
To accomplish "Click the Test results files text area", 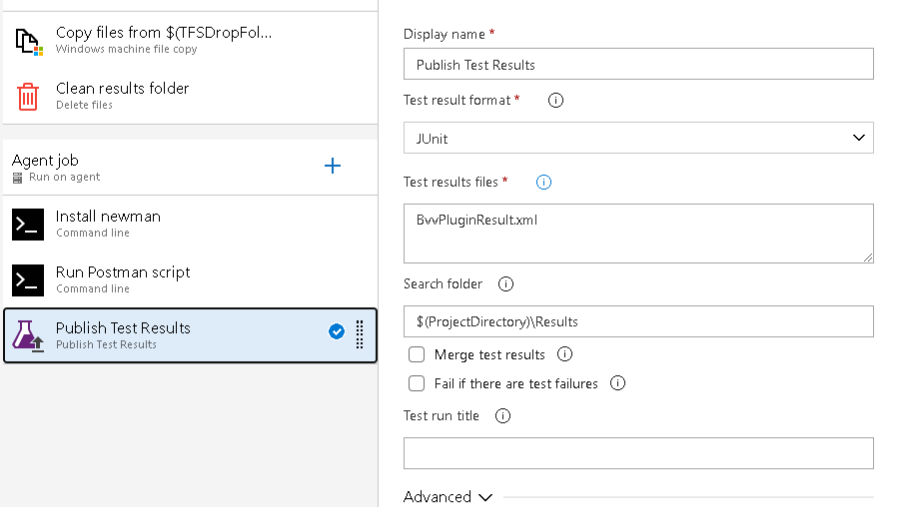I will (x=638, y=233).
